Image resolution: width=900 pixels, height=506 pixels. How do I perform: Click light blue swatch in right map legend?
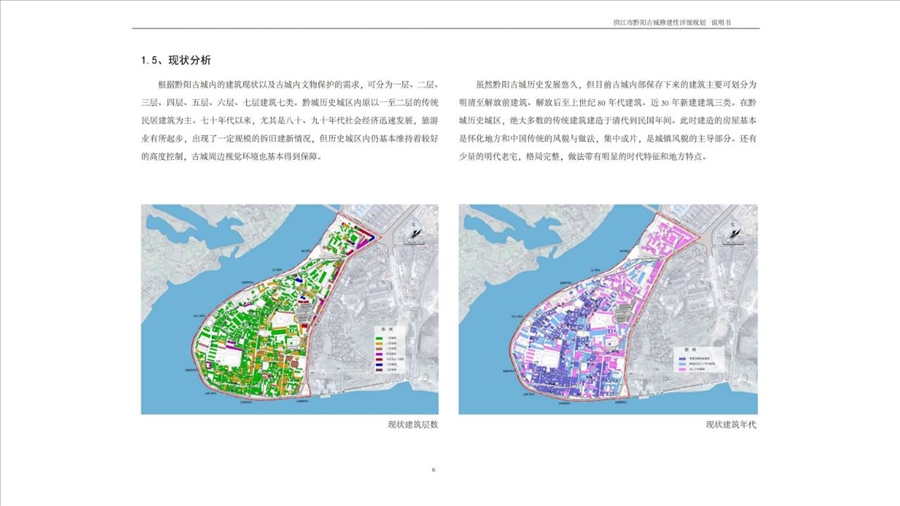pos(682,364)
